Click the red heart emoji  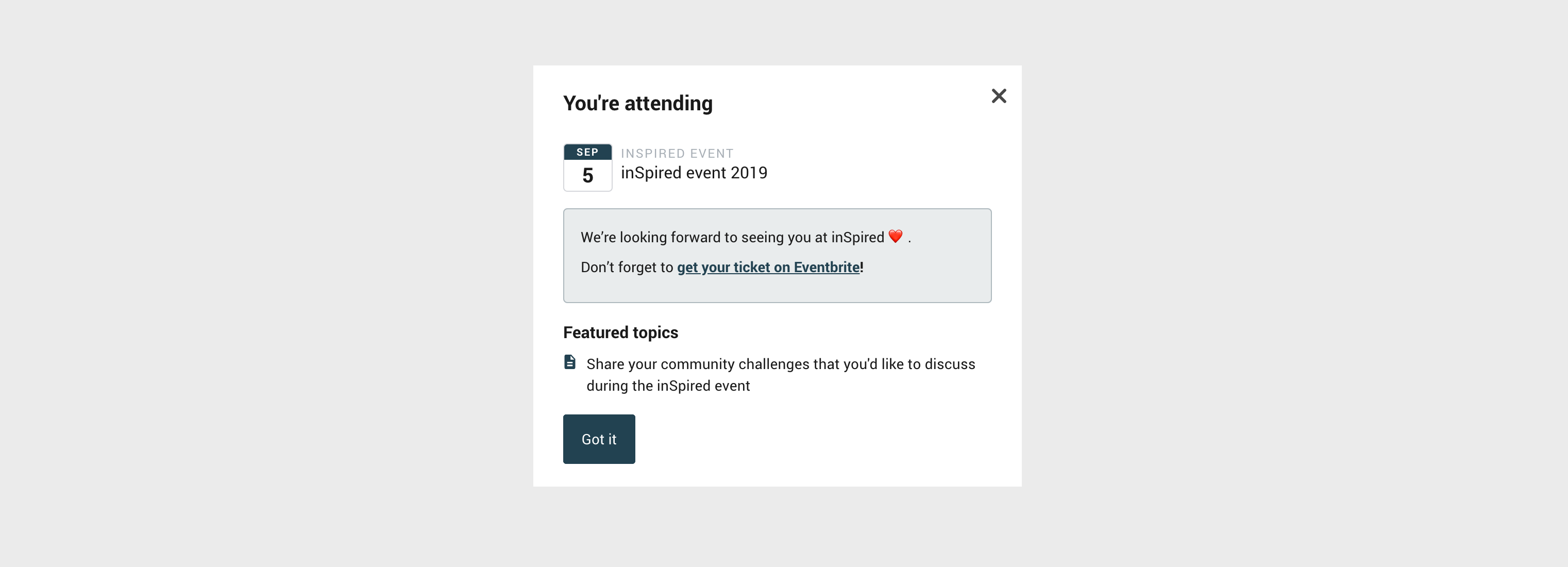coord(895,236)
